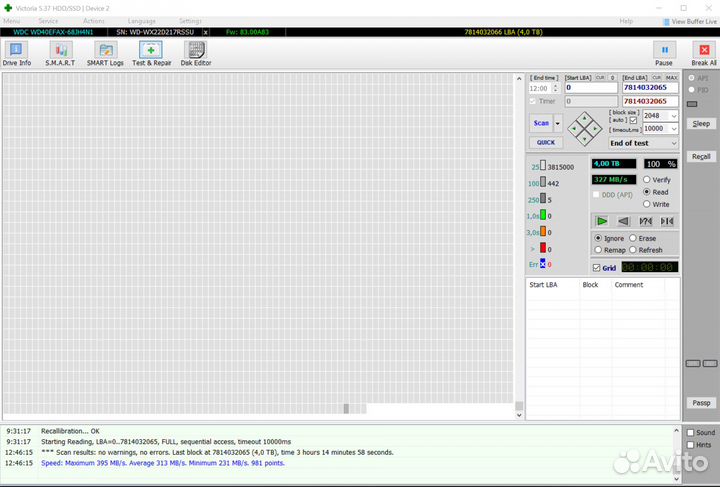Click the scan grid scrollbar down arrow
This screenshot has width=720, height=487.
[519, 415]
